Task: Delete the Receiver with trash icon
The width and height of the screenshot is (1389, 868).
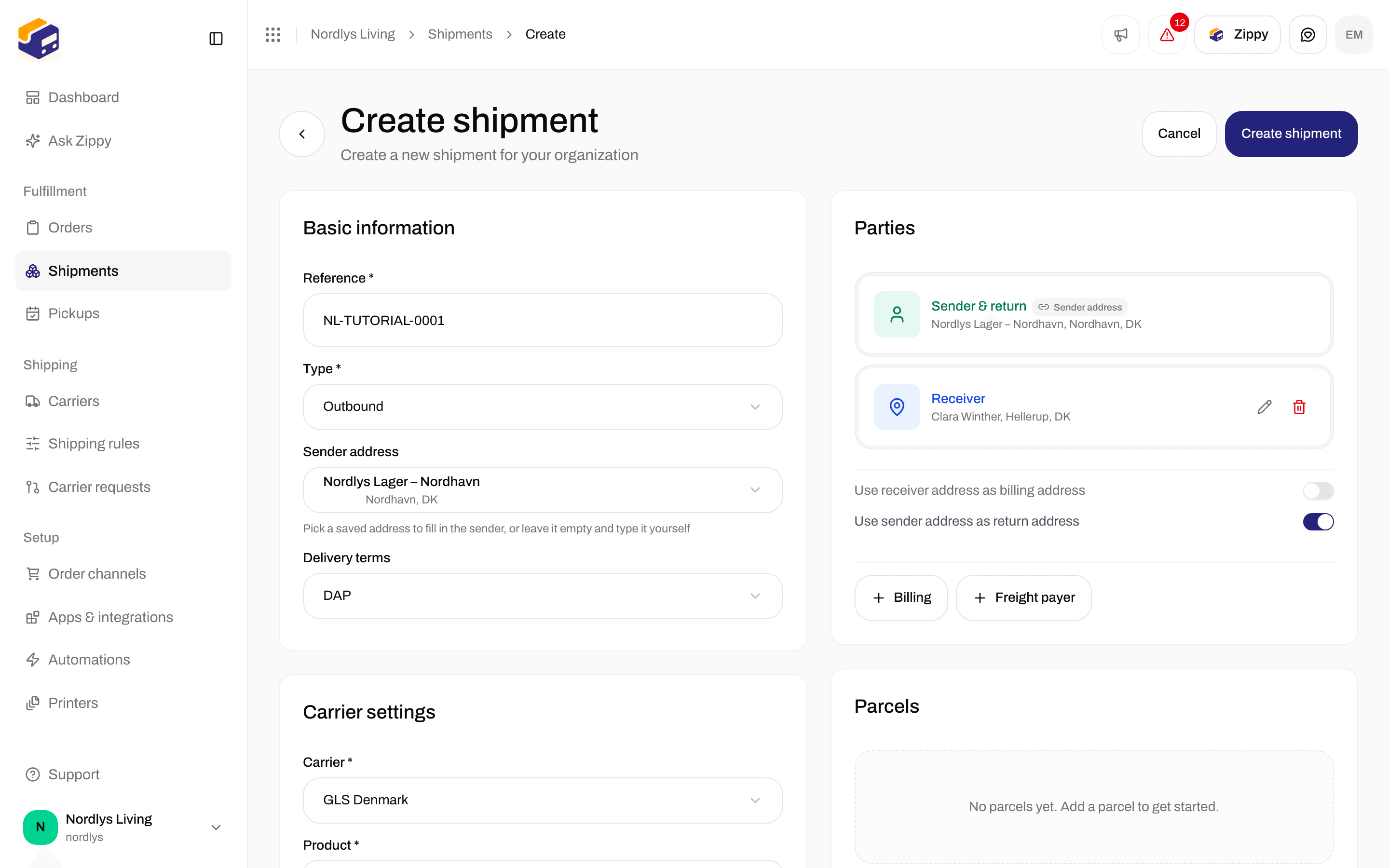Action: [1299, 407]
